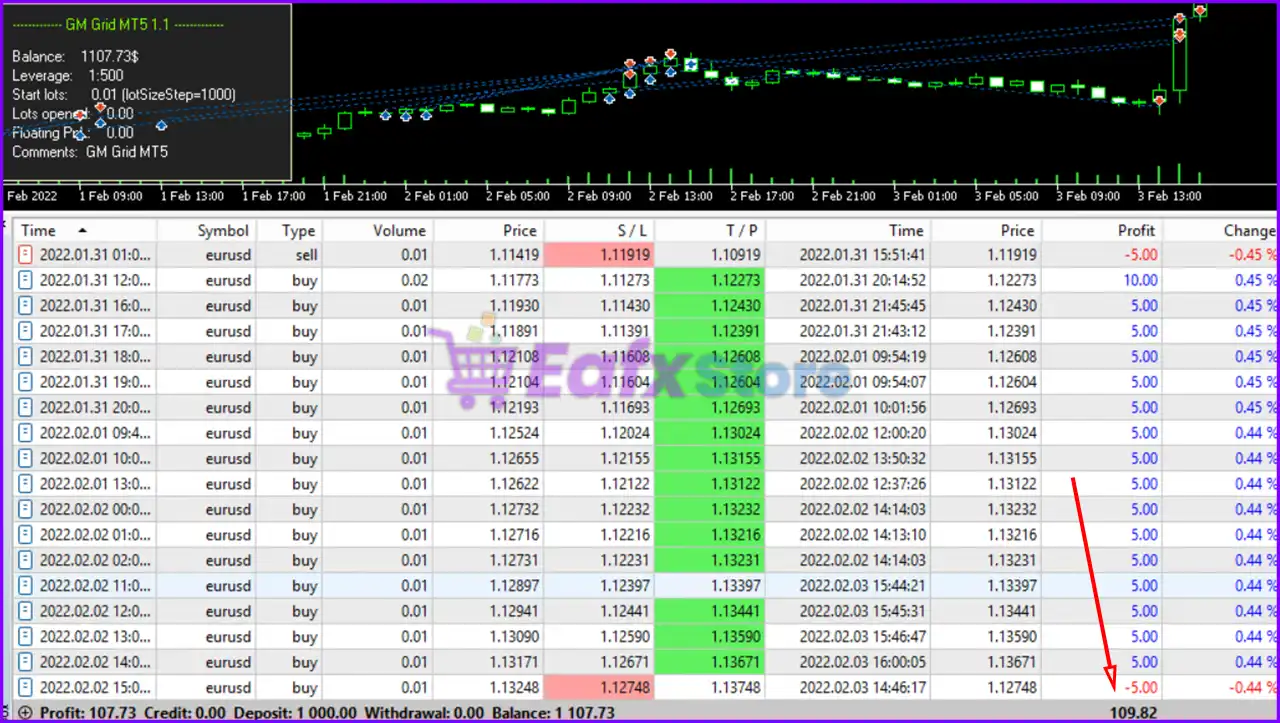Click the Type column header
This screenshot has height=723, width=1280.
[x=298, y=230]
